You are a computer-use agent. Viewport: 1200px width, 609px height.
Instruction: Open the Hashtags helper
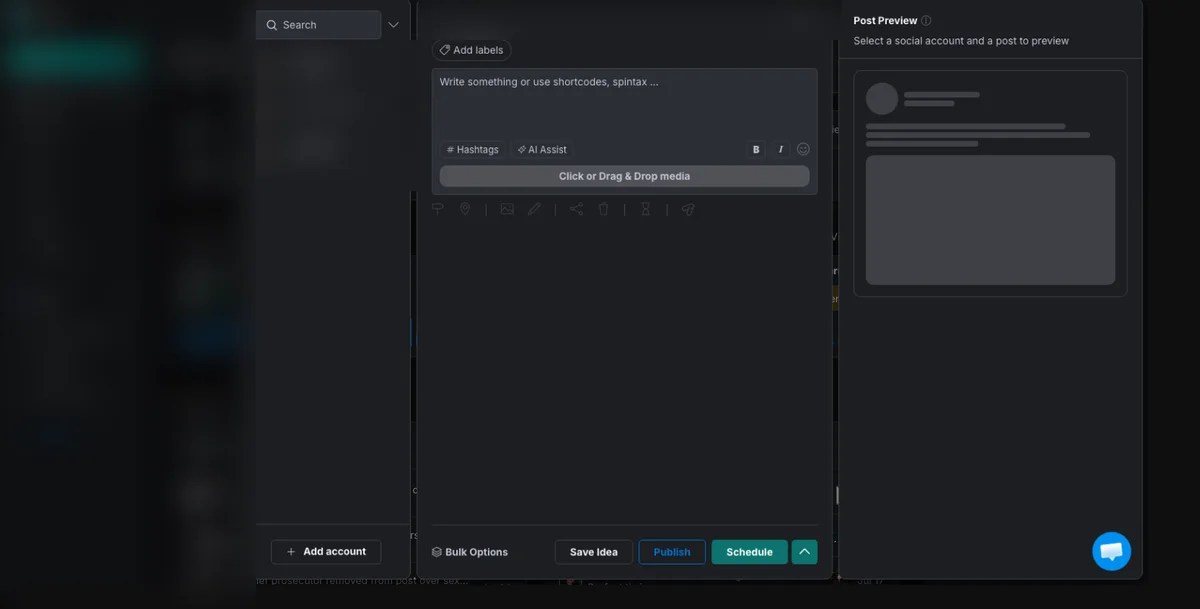tap(472, 149)
